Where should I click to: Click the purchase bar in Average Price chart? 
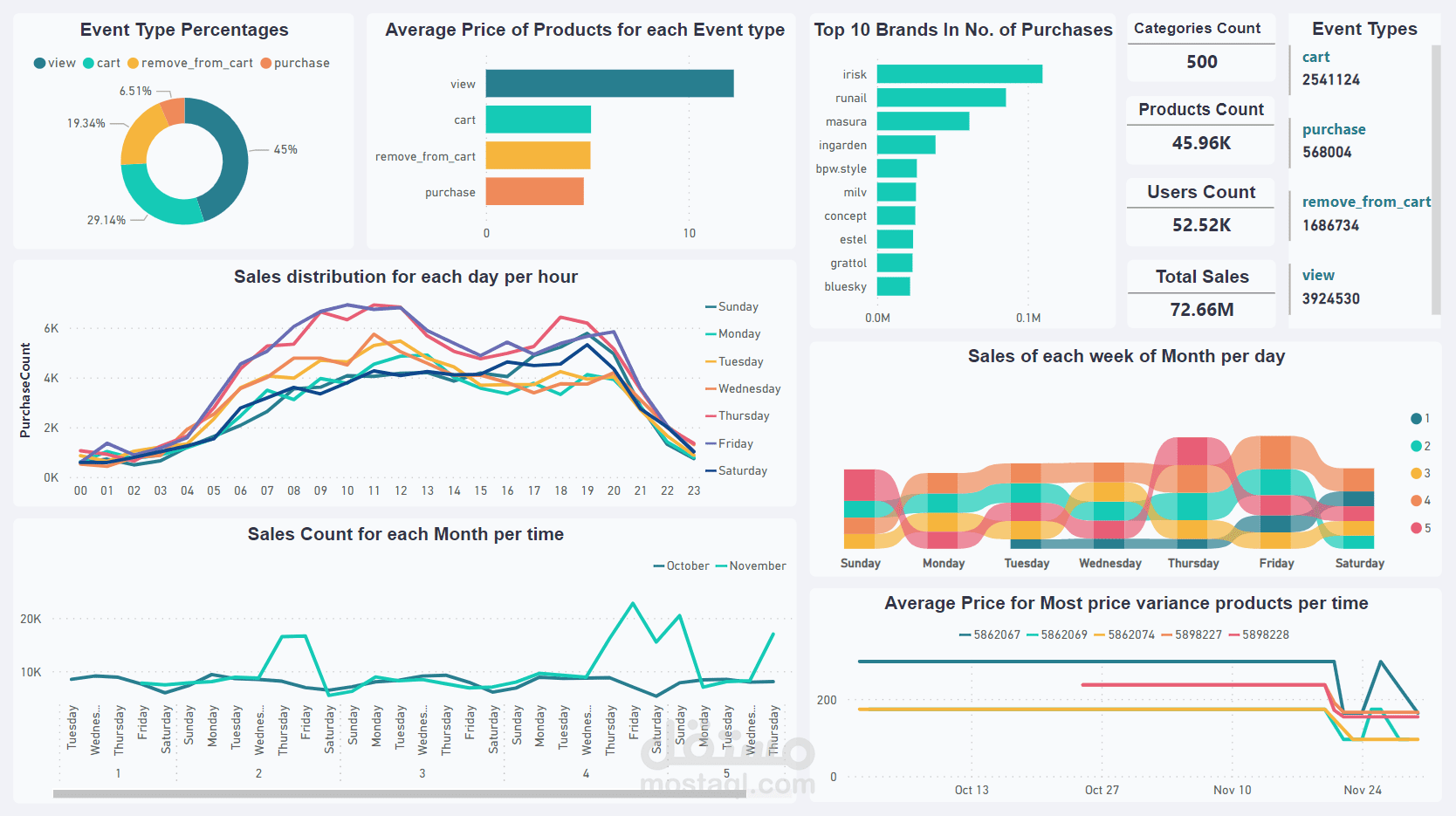pyautogui.click(x=535, y=191)
